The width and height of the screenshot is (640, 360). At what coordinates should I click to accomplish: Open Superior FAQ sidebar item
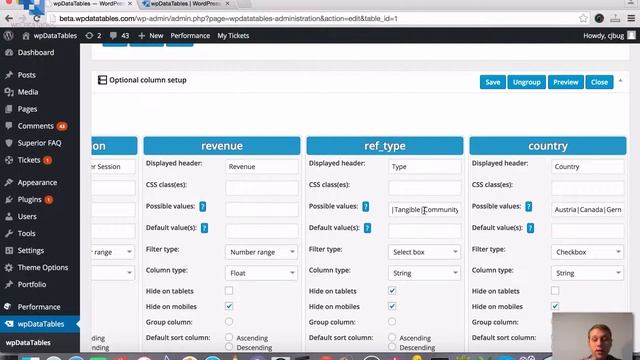(x=39, y=143)
